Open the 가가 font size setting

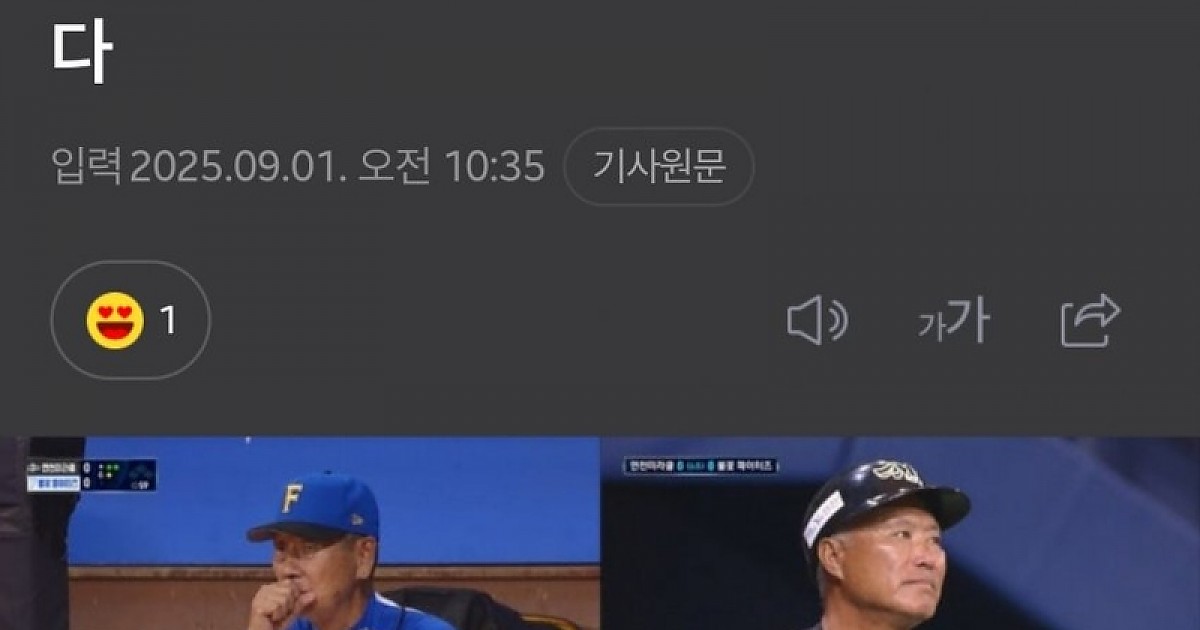(954, 322)
